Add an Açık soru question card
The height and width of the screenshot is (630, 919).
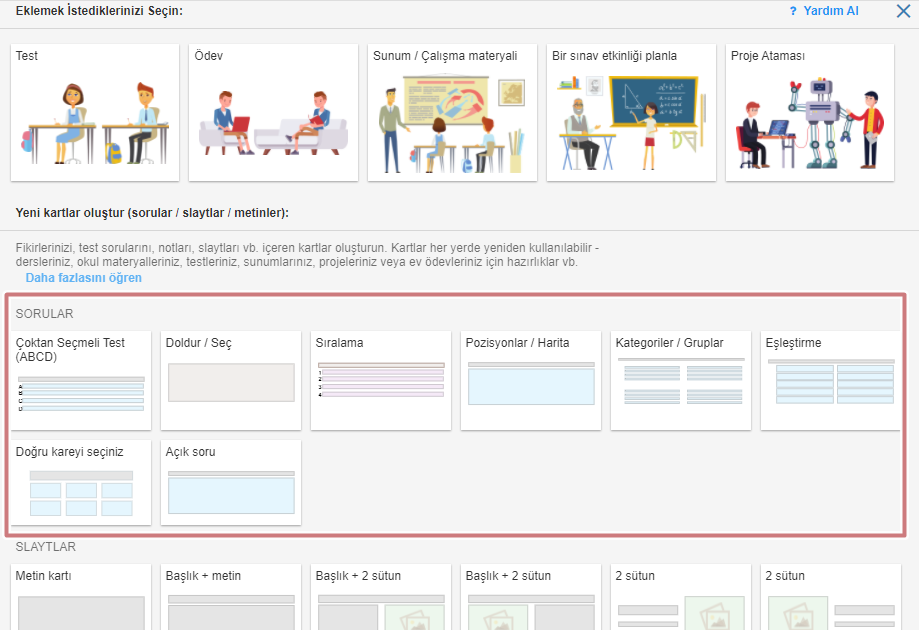click(231, 482)
